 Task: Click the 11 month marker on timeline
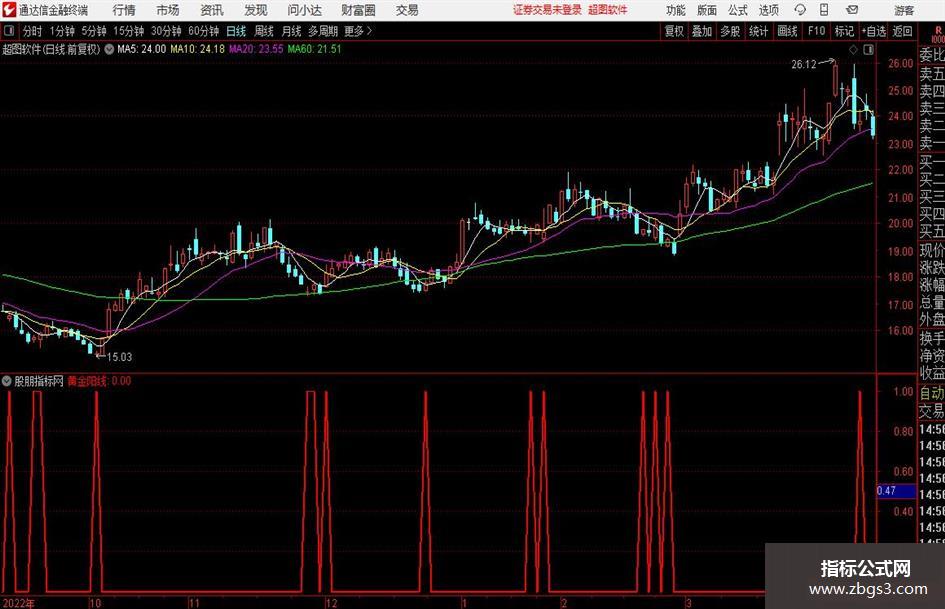(194, 603)
